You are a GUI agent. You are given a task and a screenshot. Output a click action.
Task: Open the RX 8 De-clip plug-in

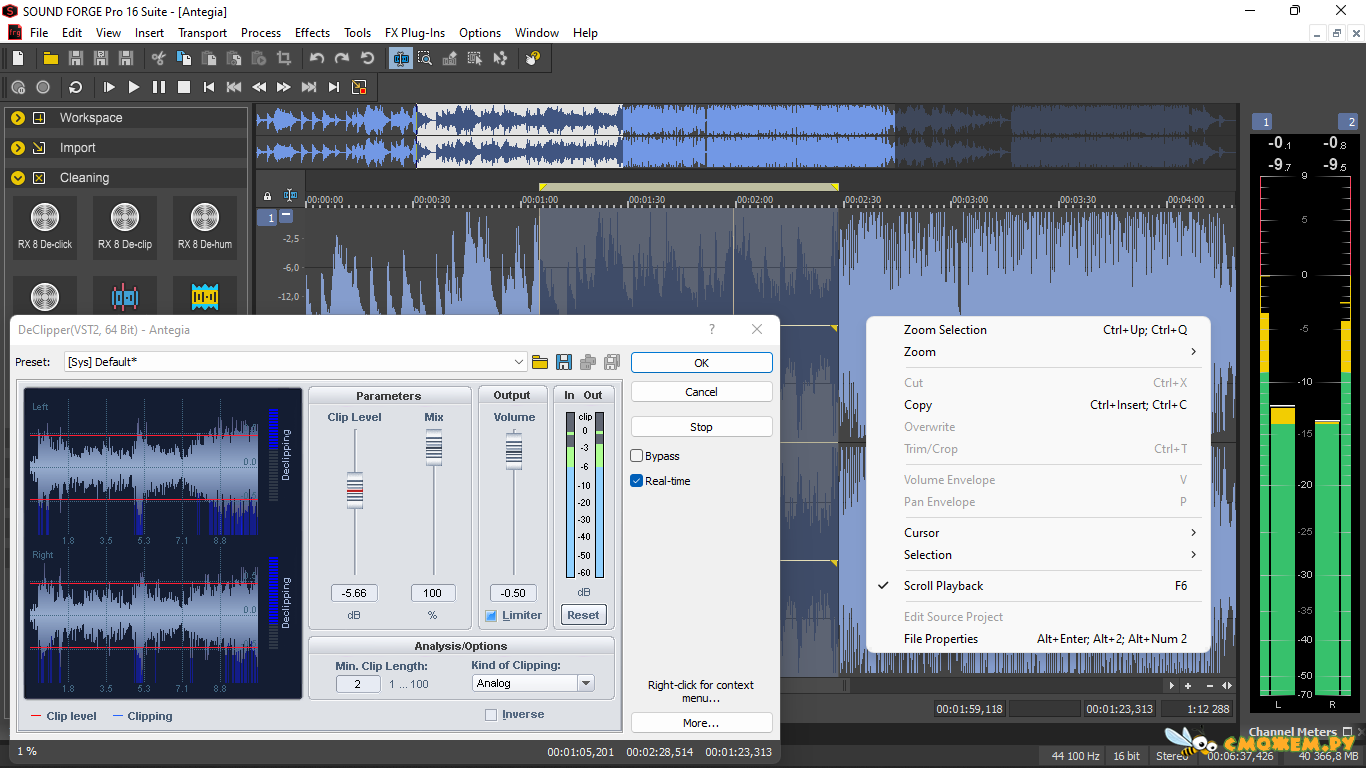pyautogui.click(x=125, y=226)
